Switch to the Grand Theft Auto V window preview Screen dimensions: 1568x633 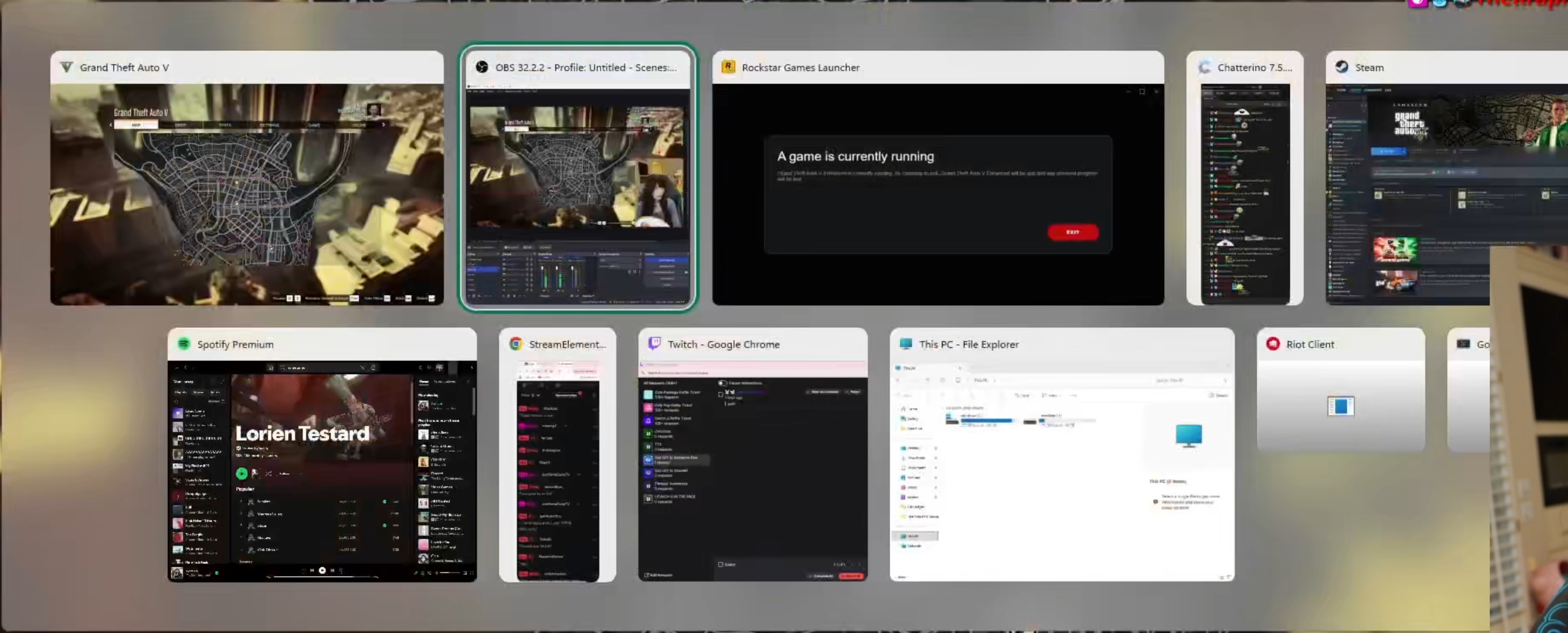[x=247, y=194]
